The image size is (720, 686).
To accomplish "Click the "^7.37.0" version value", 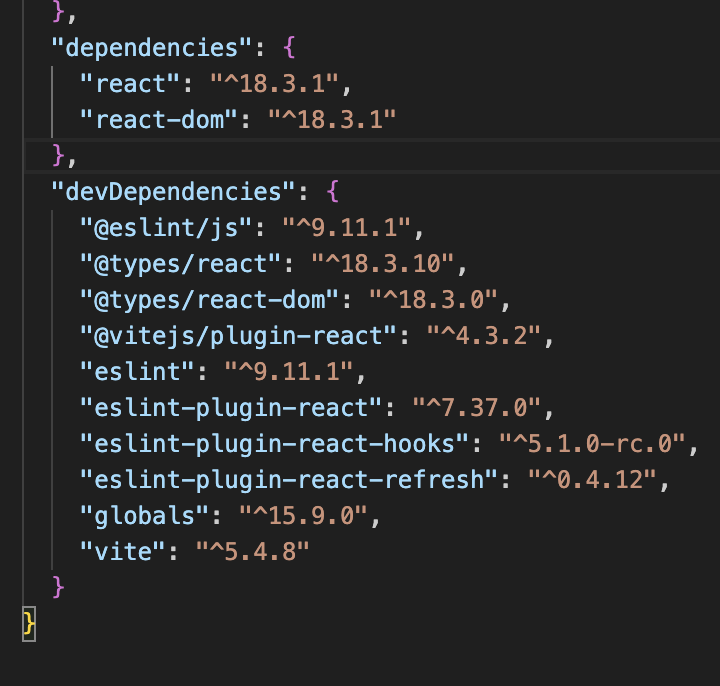I will (477, 407).
